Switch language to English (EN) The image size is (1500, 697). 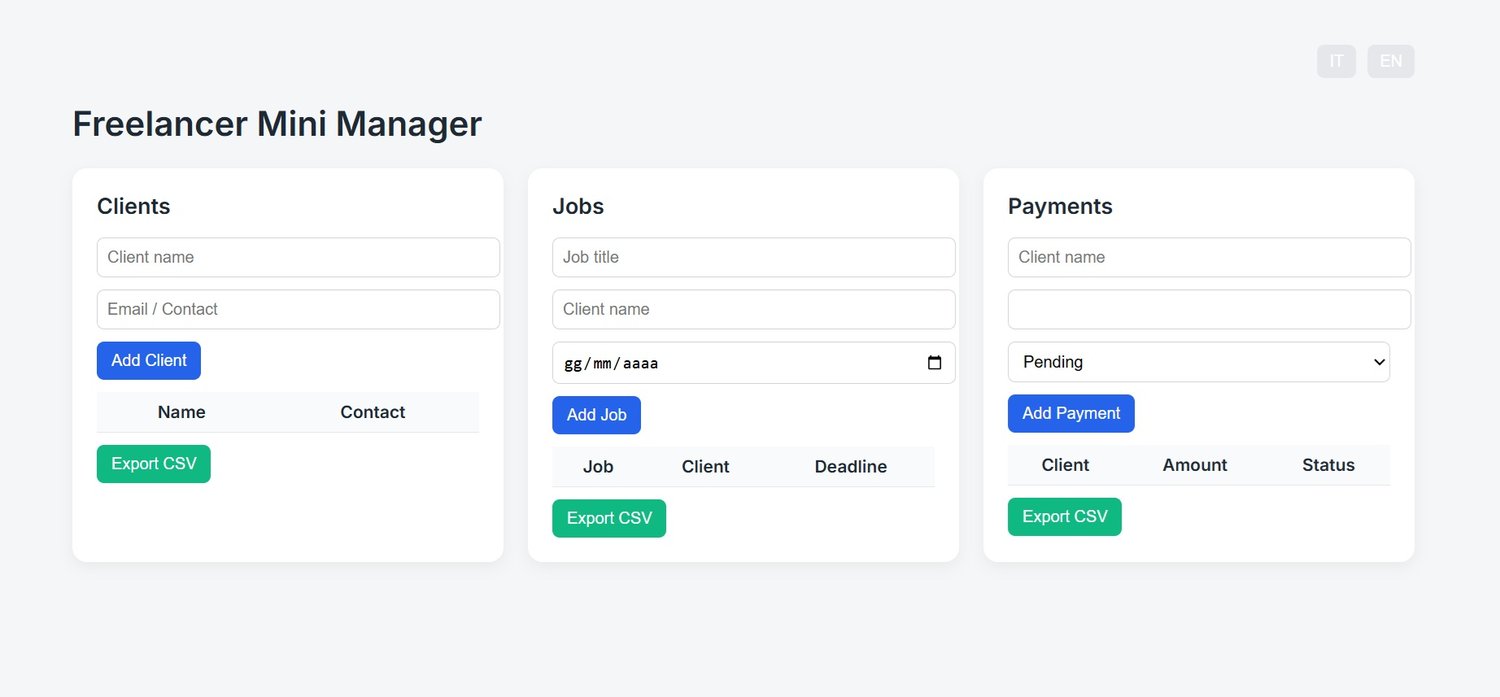pos(1390,61)
